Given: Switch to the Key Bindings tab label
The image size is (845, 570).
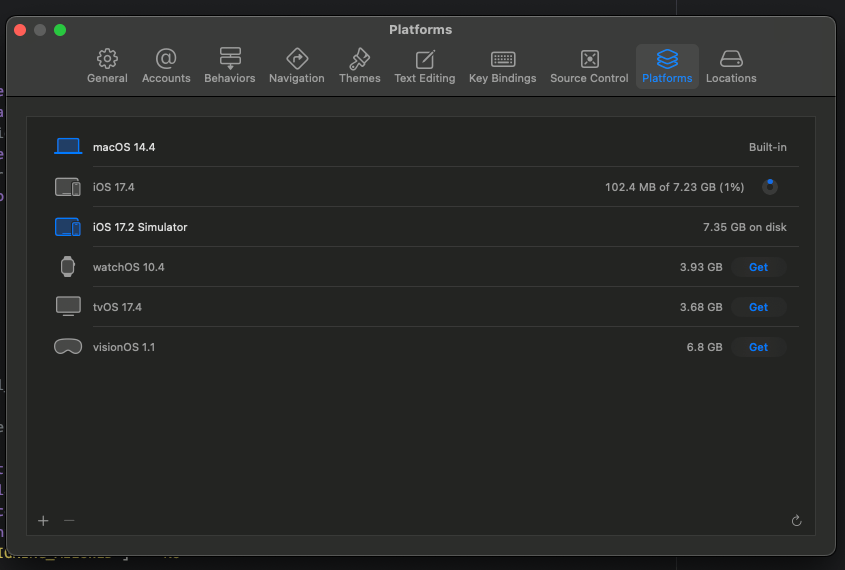Looking at the screenshot, I should [x=503, y=78].
